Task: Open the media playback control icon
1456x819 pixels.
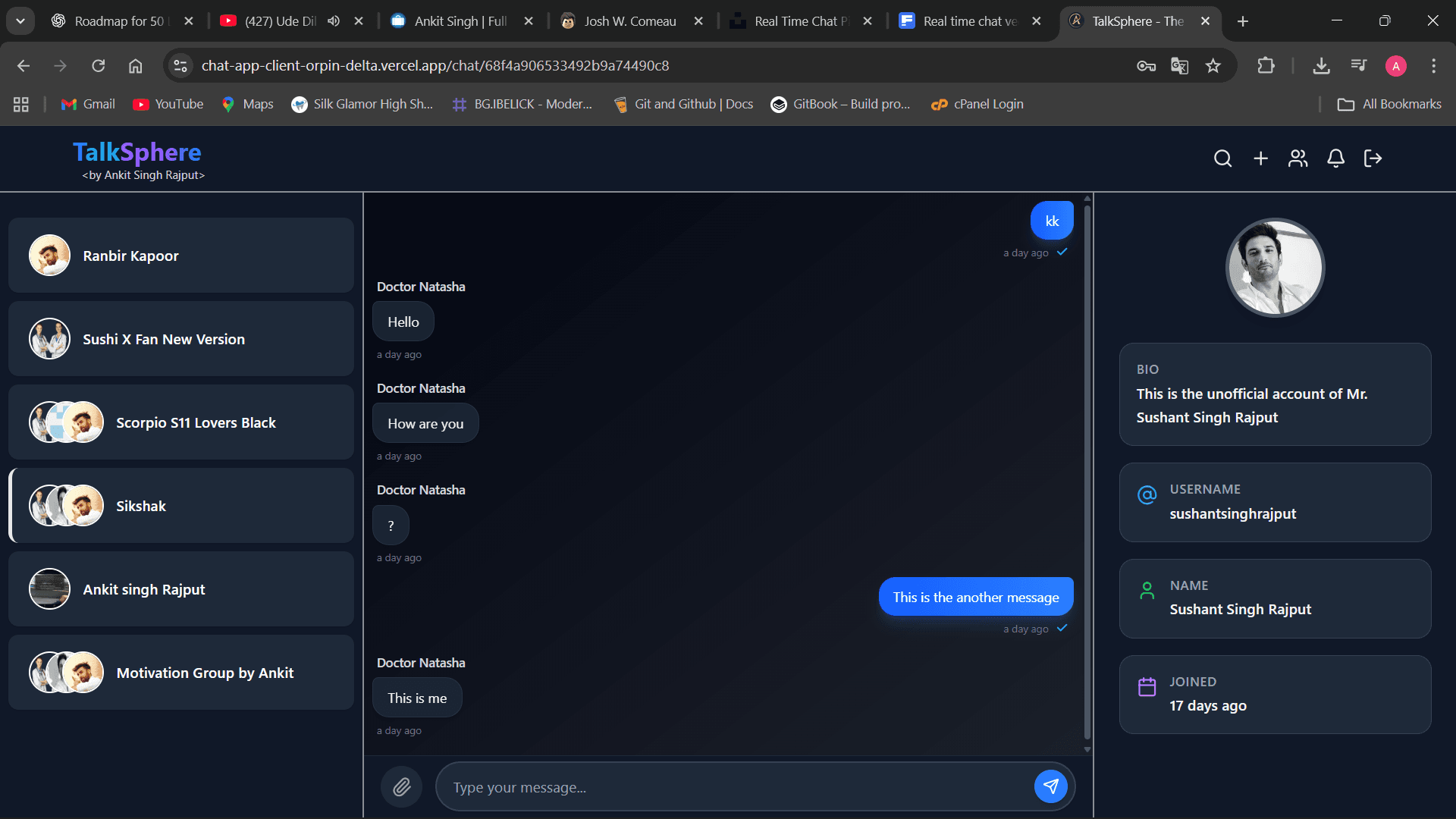Action: pyautogui.click(x=1359, y=66)
